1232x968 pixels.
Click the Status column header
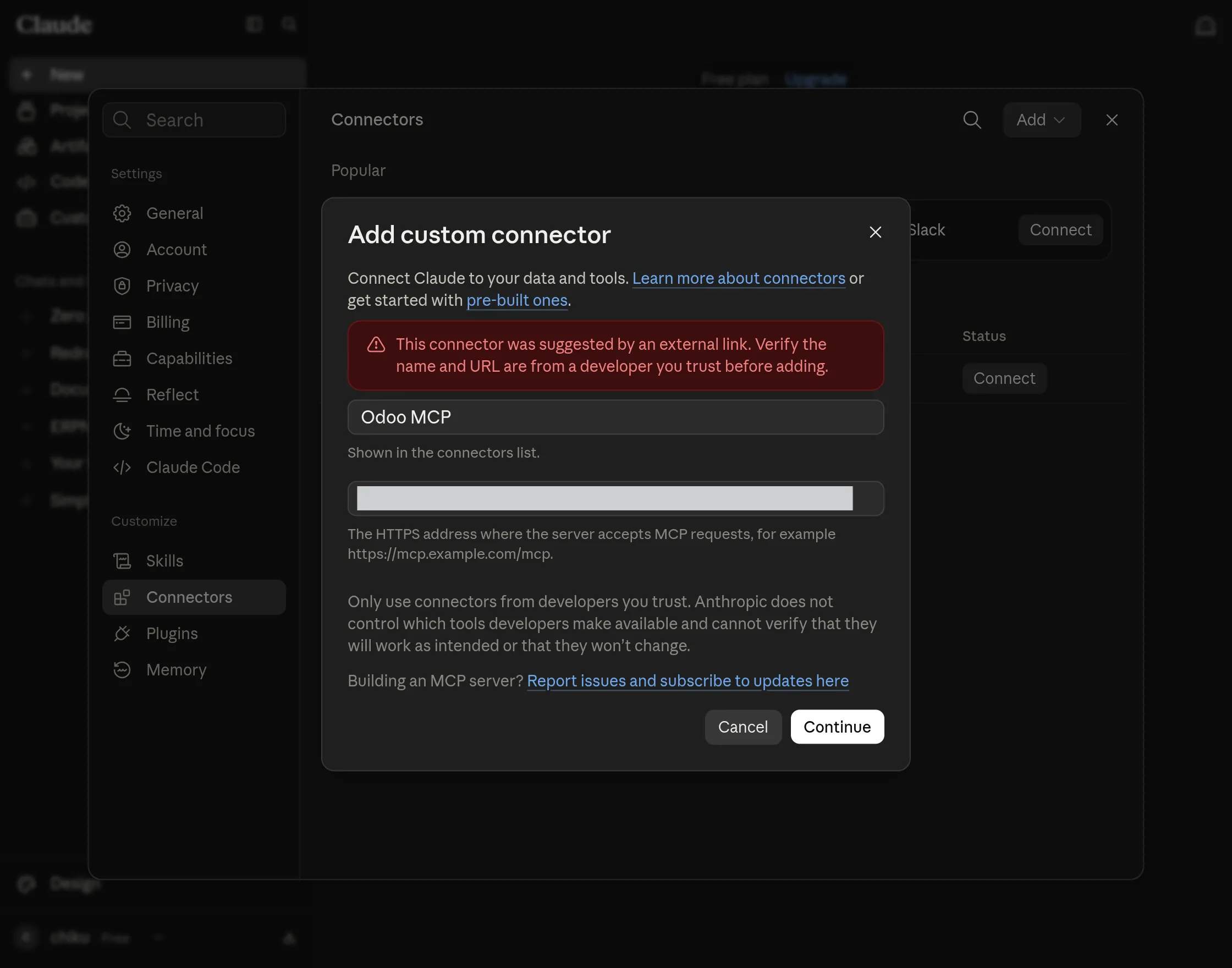(x=984, y=336)
